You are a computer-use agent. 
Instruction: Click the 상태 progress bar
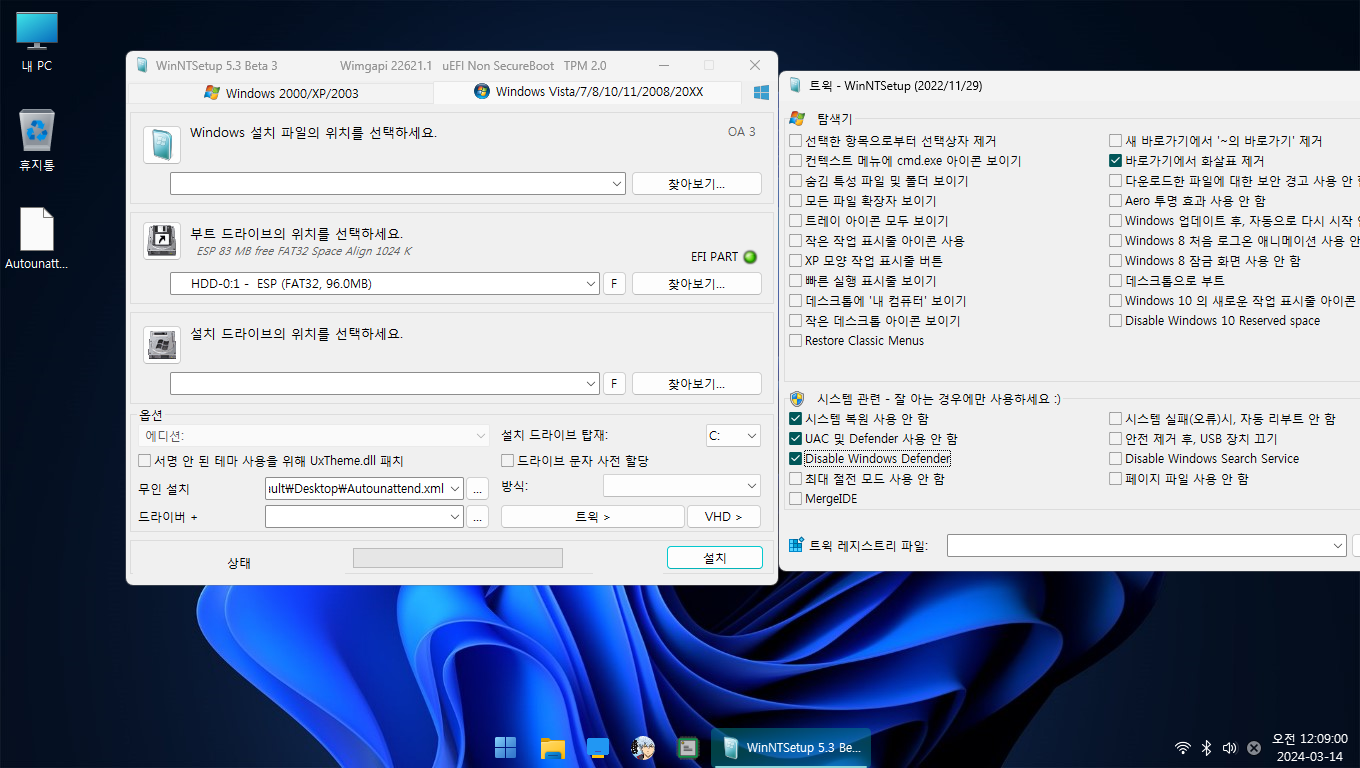458,558
